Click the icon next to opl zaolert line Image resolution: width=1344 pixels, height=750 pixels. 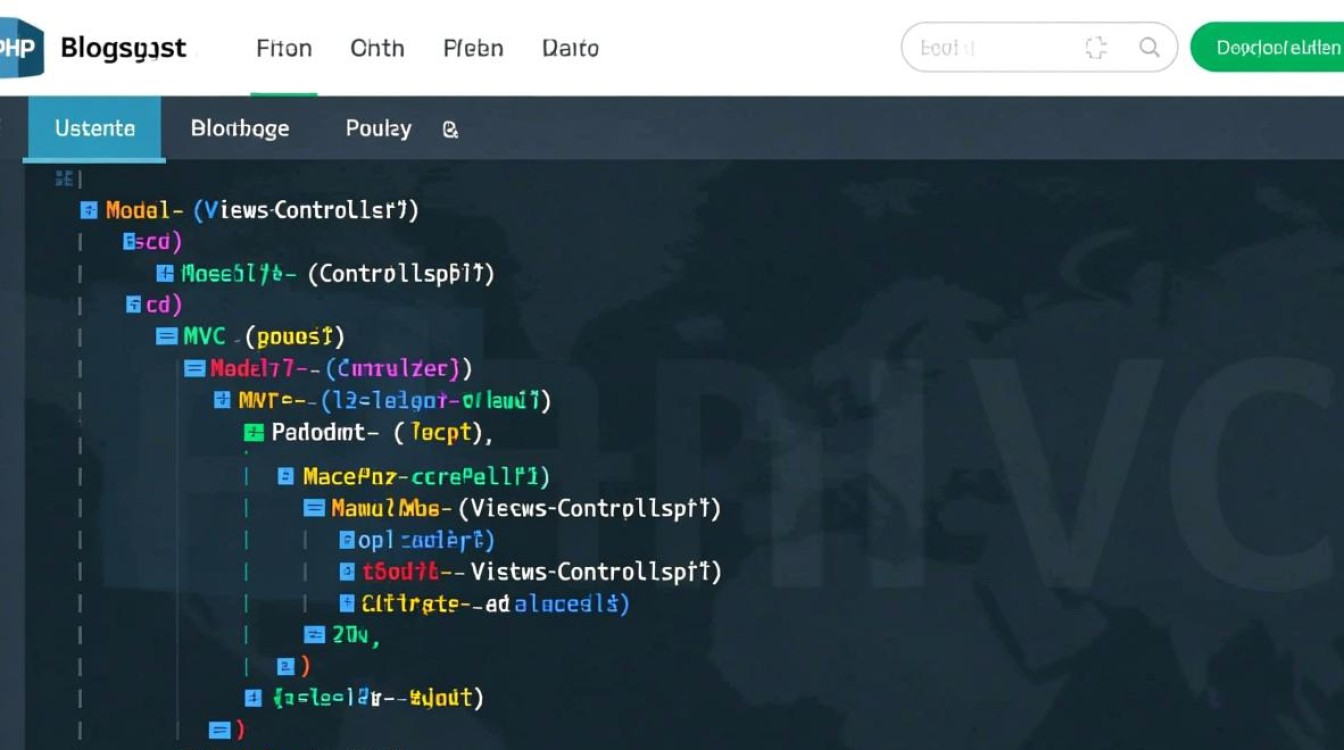pyautogui.click(x=346, y=541)
